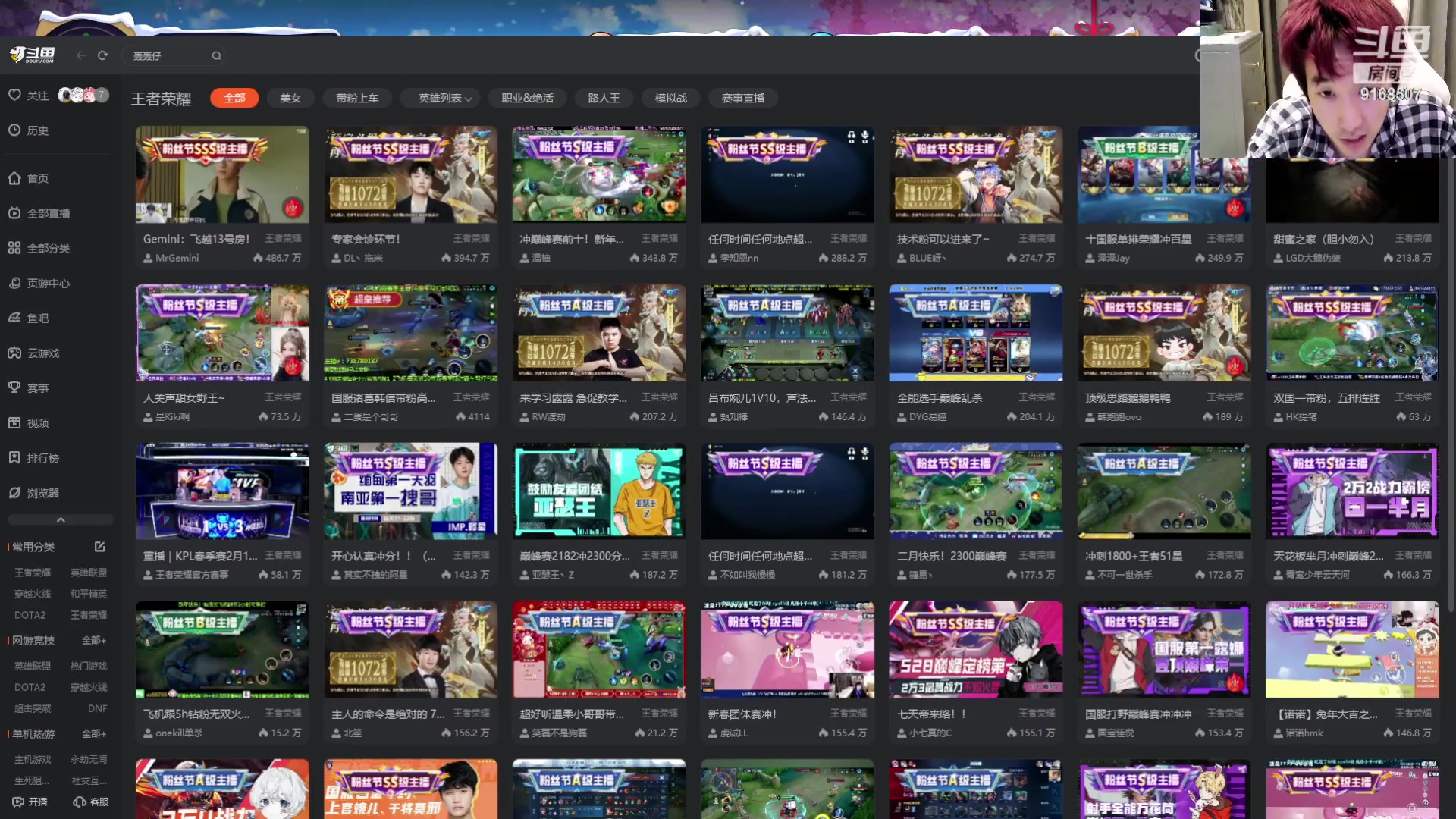Open 赛事 in the sidebar
1456x819 pixels.
point(29,388)
